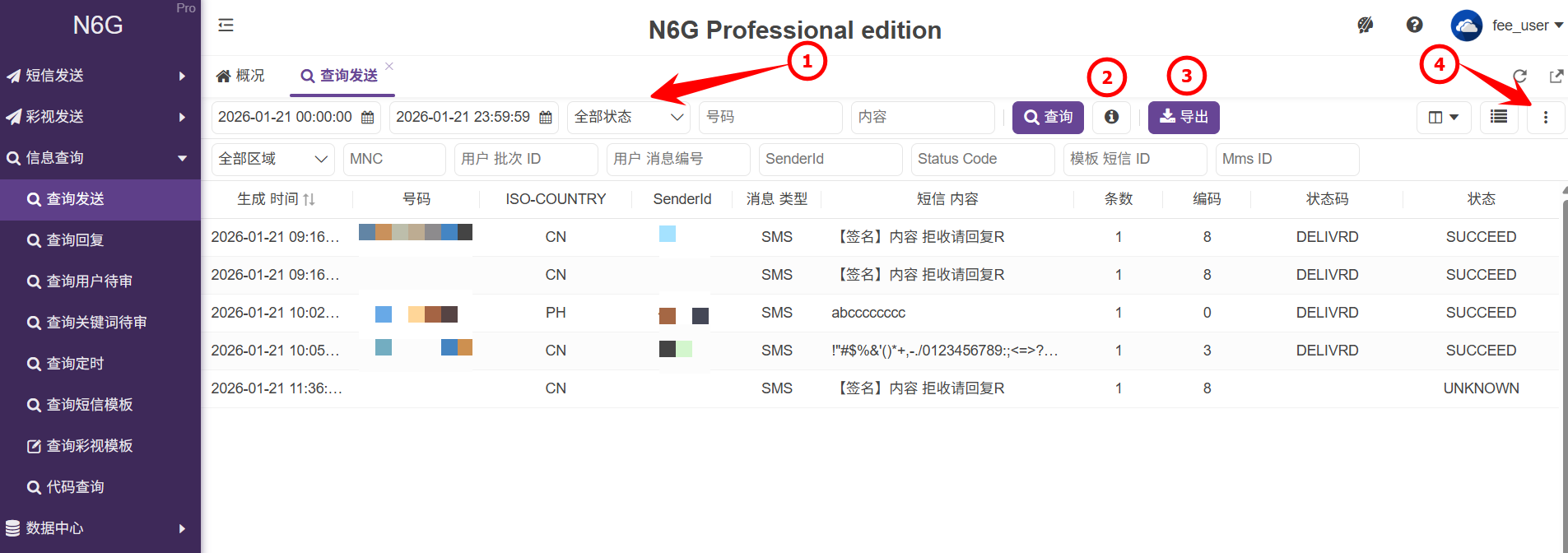Open the three-dot more options menu

coord(1545,118)
